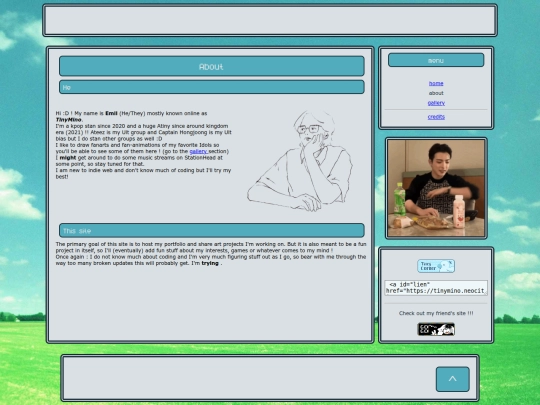Click into the embed code text box
Viewport: 540px width, 405px height.
(x=436, y=288)
